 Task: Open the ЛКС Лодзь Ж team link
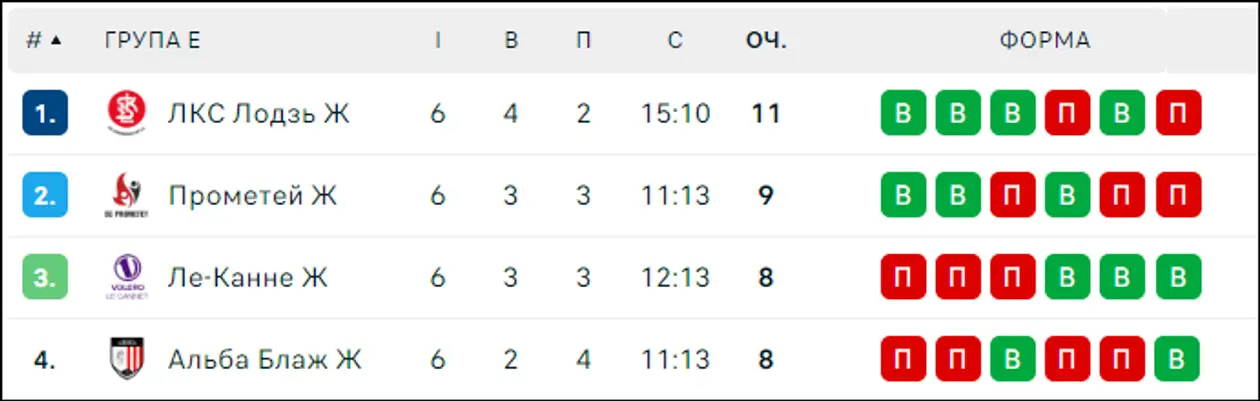259,113
